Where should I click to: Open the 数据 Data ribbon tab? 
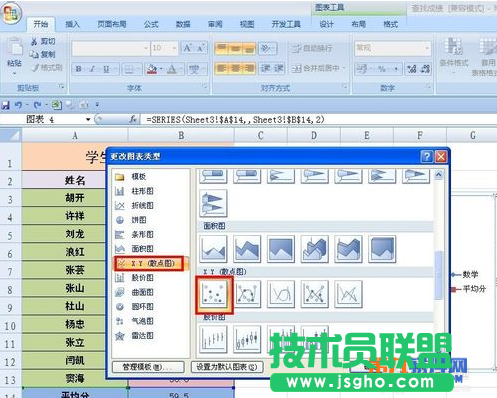[183, 24]
